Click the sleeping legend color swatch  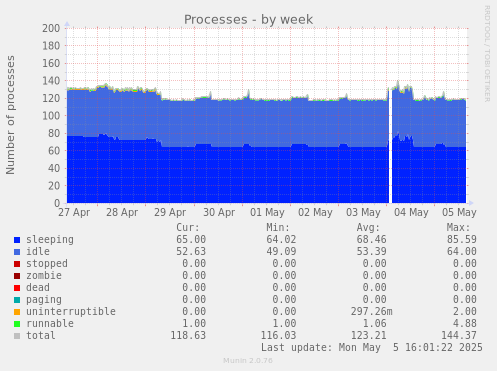(17, 240)
